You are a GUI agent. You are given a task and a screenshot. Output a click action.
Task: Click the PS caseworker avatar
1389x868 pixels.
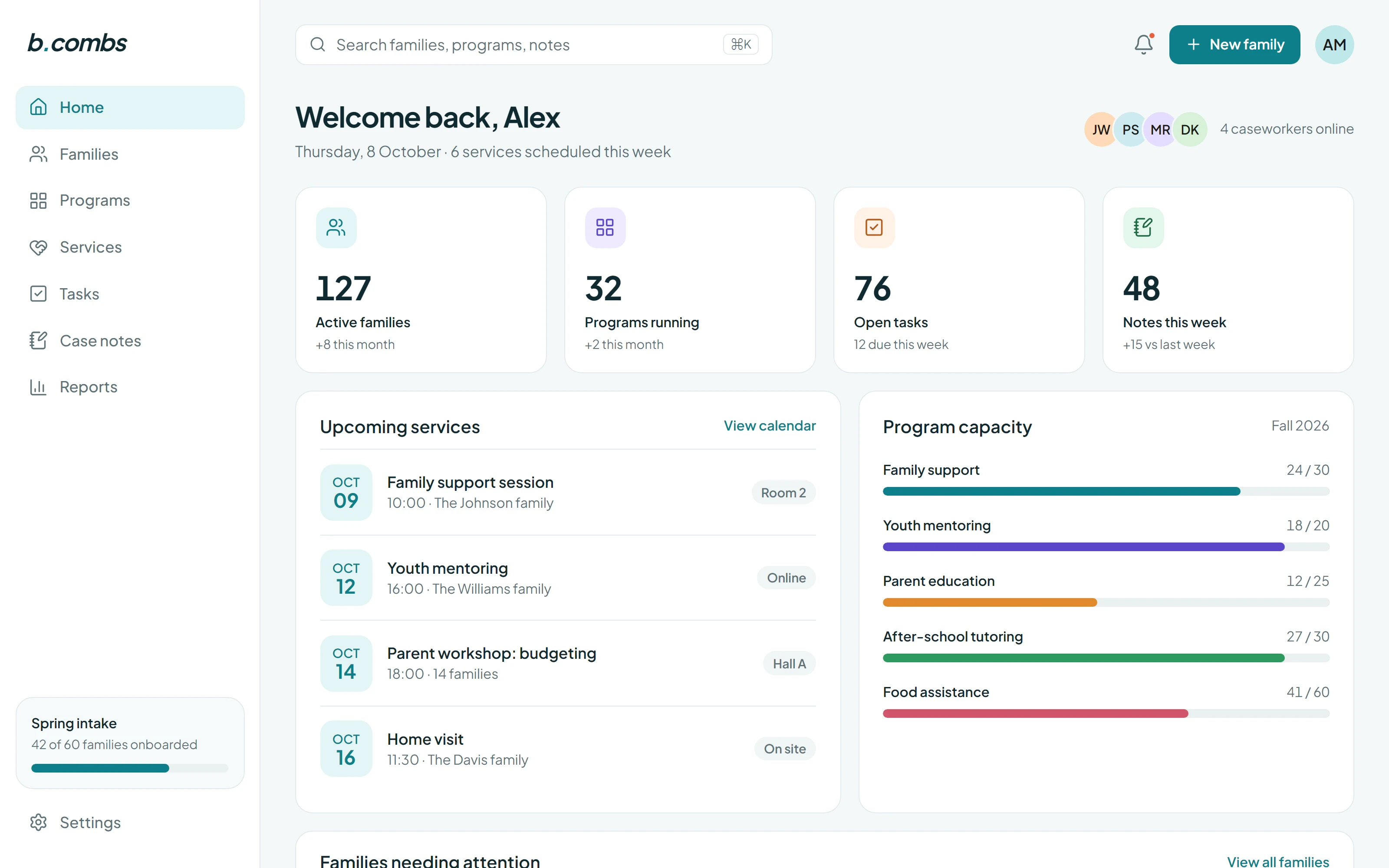point(1130,129)
